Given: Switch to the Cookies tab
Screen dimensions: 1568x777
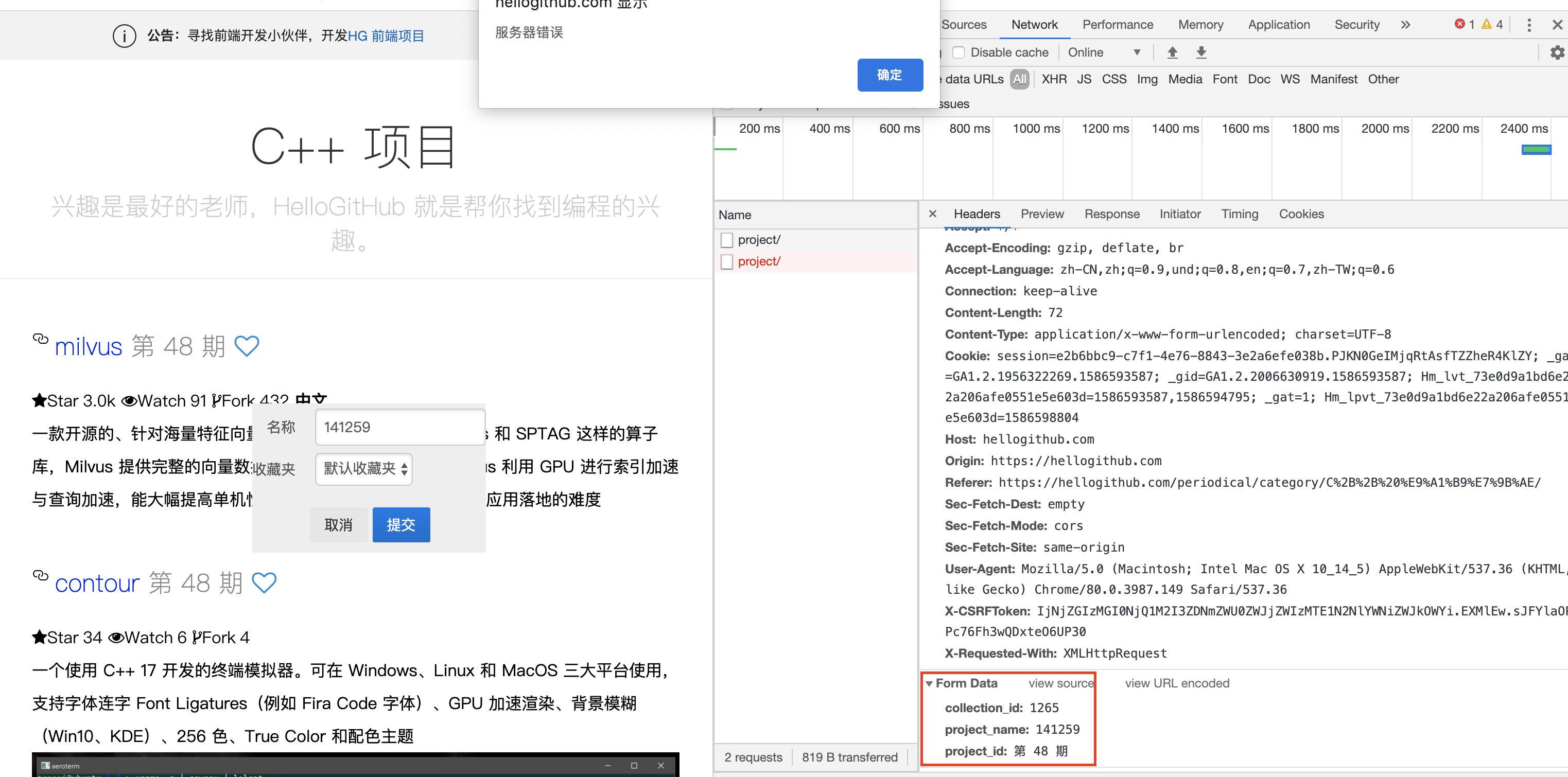Looking at the screenshot, I should tap(1301, 214).
